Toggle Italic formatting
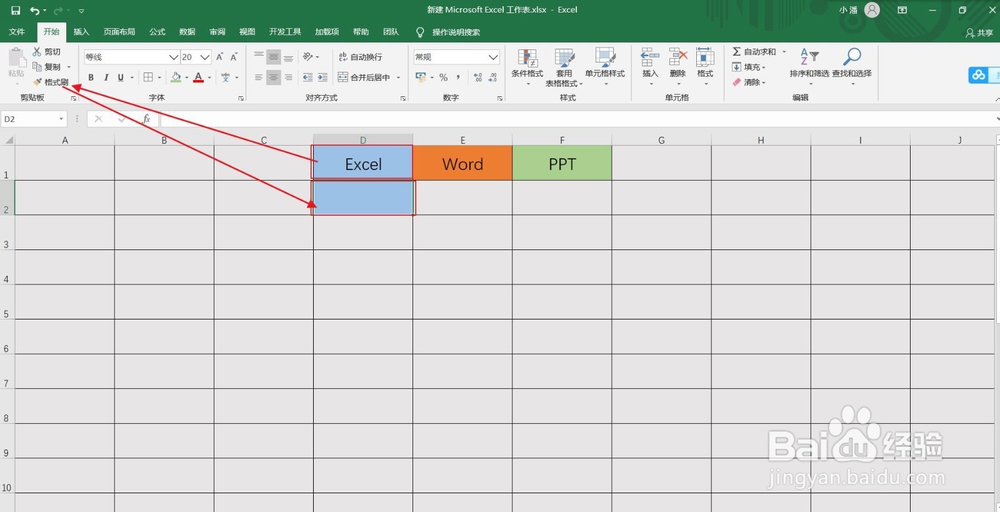Screen dimensions: 1000x512 [105, 77]
